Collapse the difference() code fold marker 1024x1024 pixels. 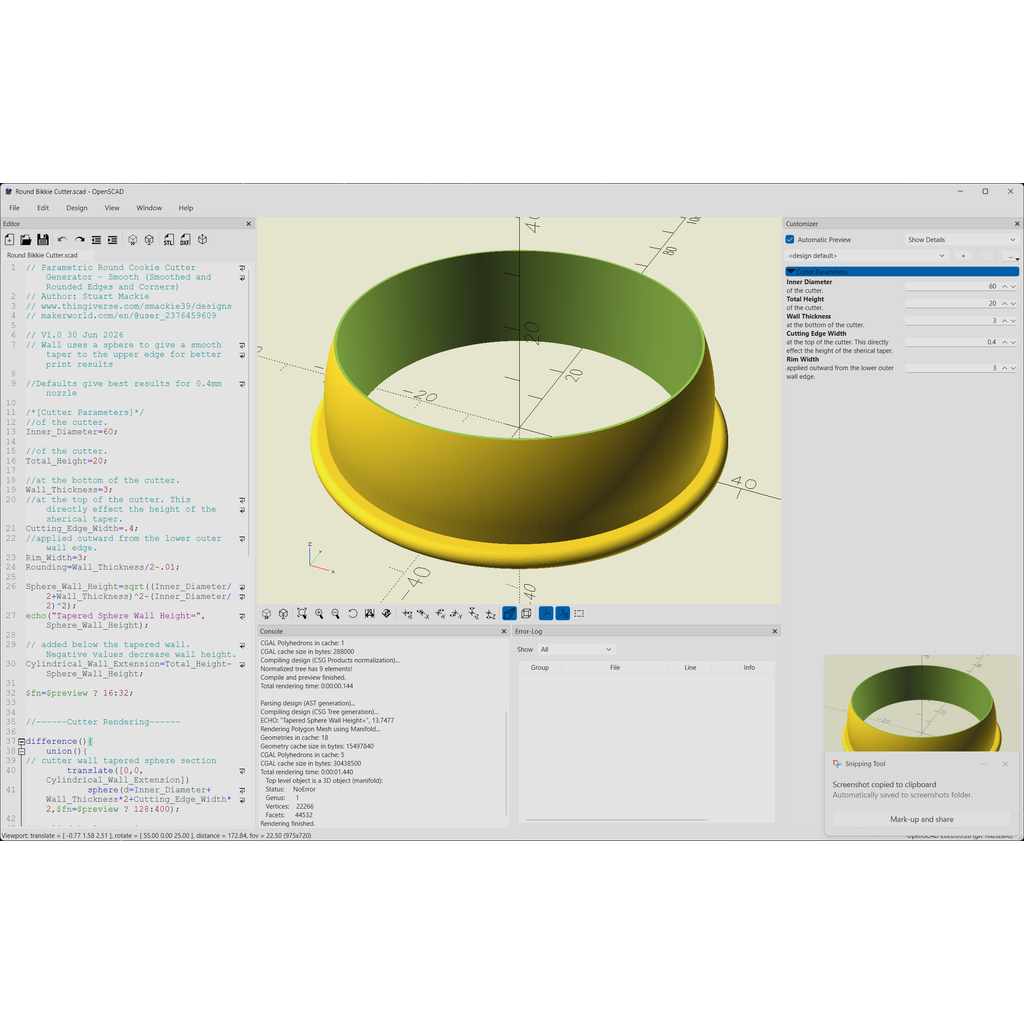pos(22,742)
